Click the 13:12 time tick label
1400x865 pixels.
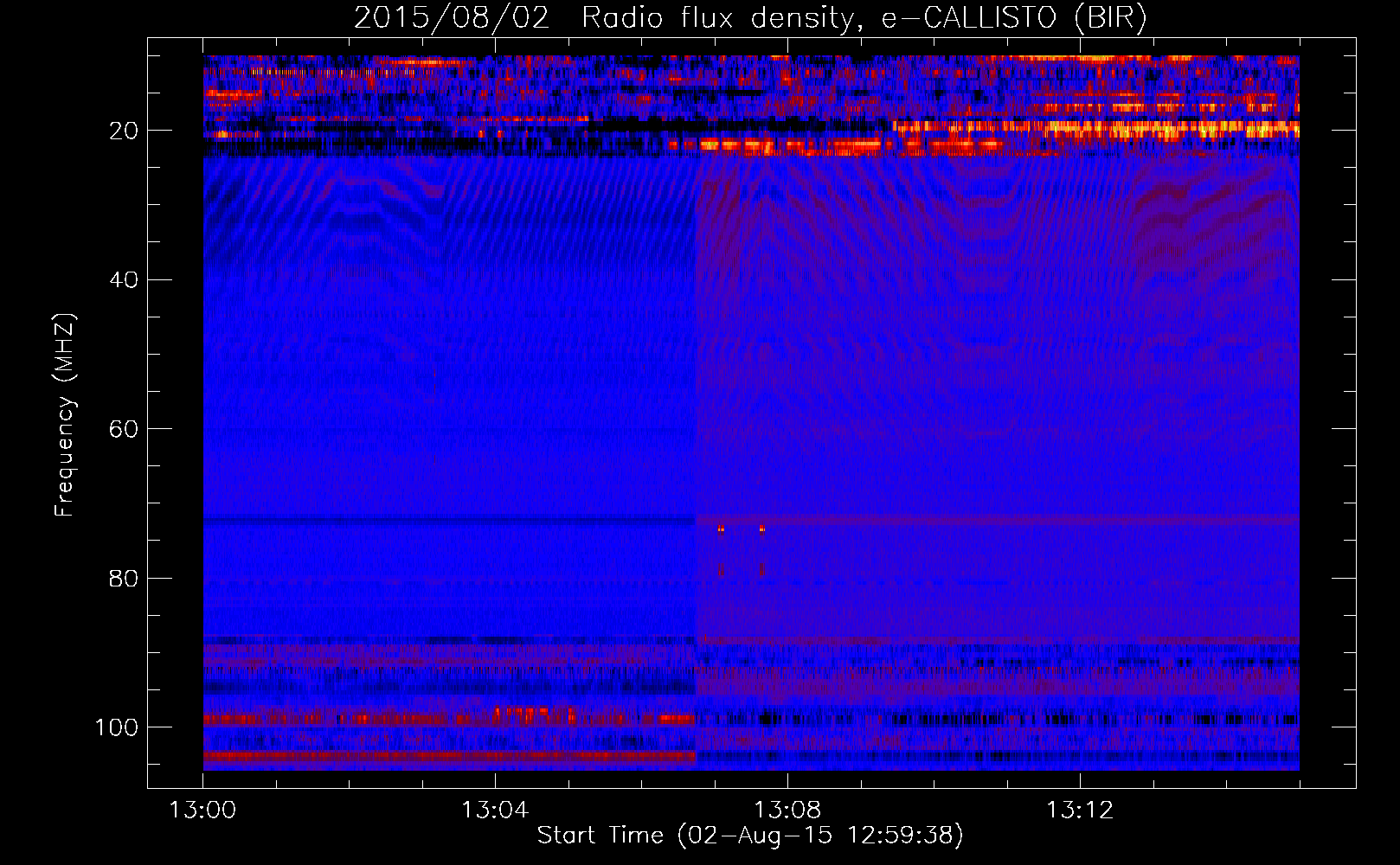coord(1080,811)
